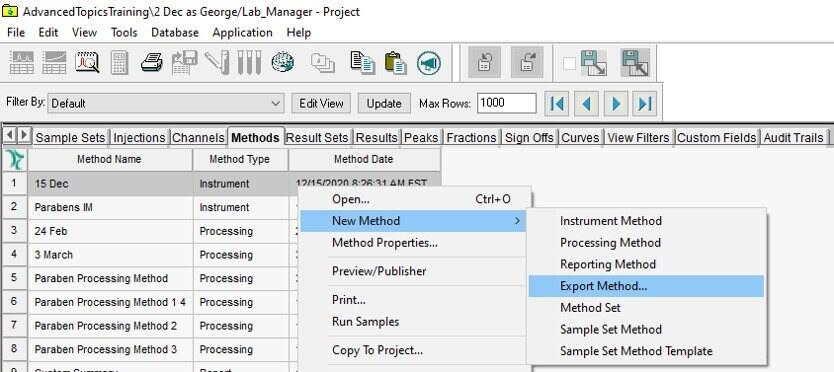Click the three test tubes icon

(x=249, y=62)
